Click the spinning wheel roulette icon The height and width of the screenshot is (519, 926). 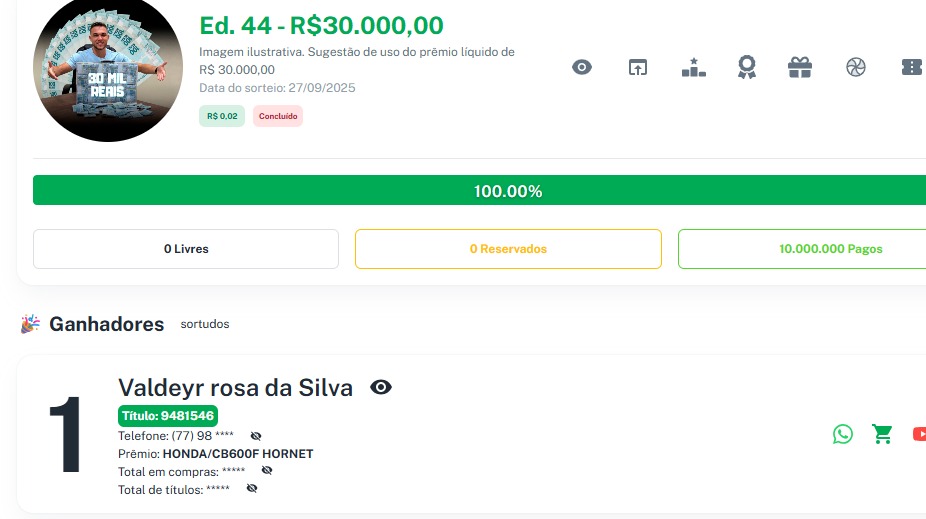(x=855, y=67)
